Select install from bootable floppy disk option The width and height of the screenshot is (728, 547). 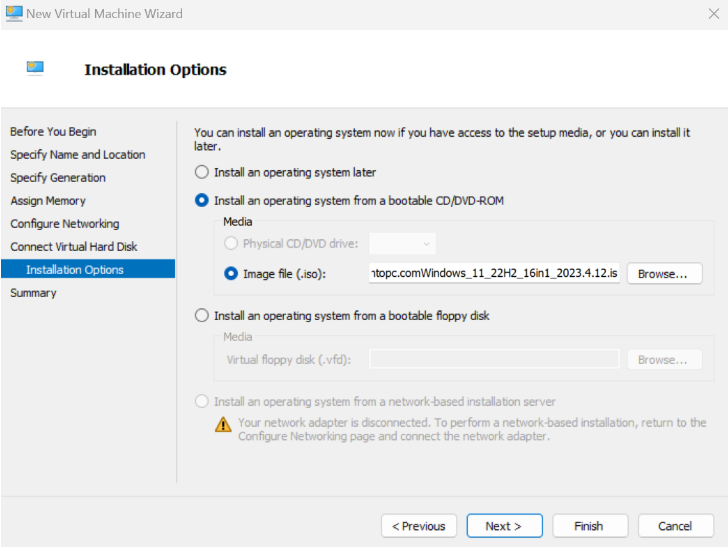tap(202, 316)
